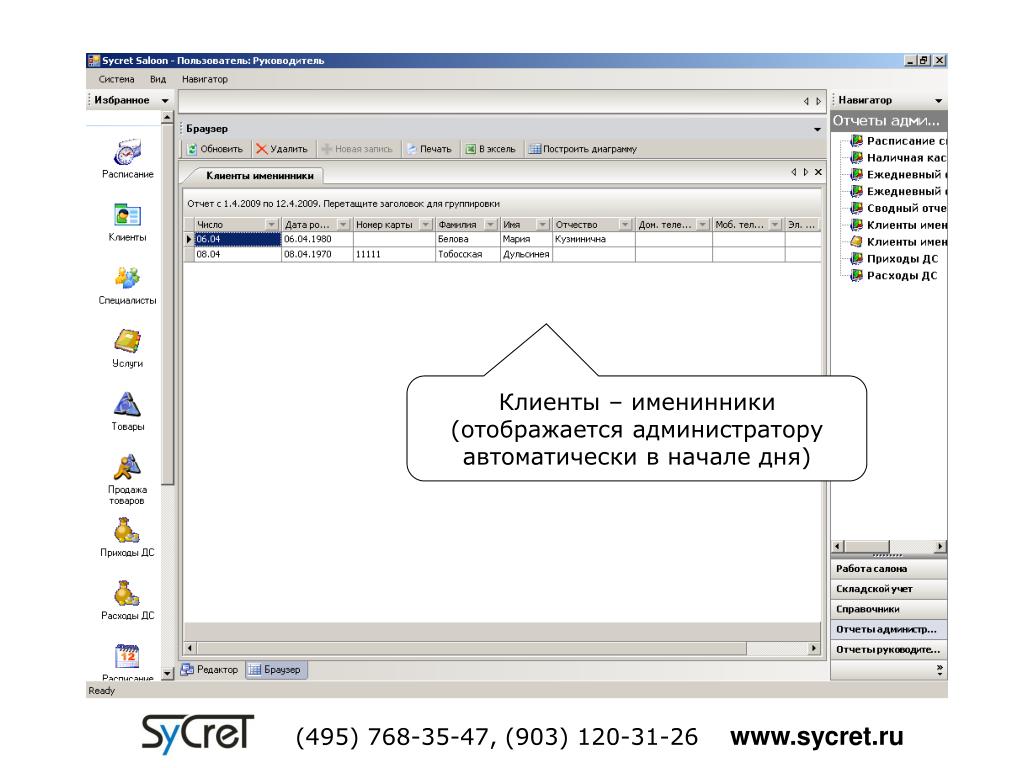
Task: Switch to the Браузер bottom tab
Action: coord(276,669)
